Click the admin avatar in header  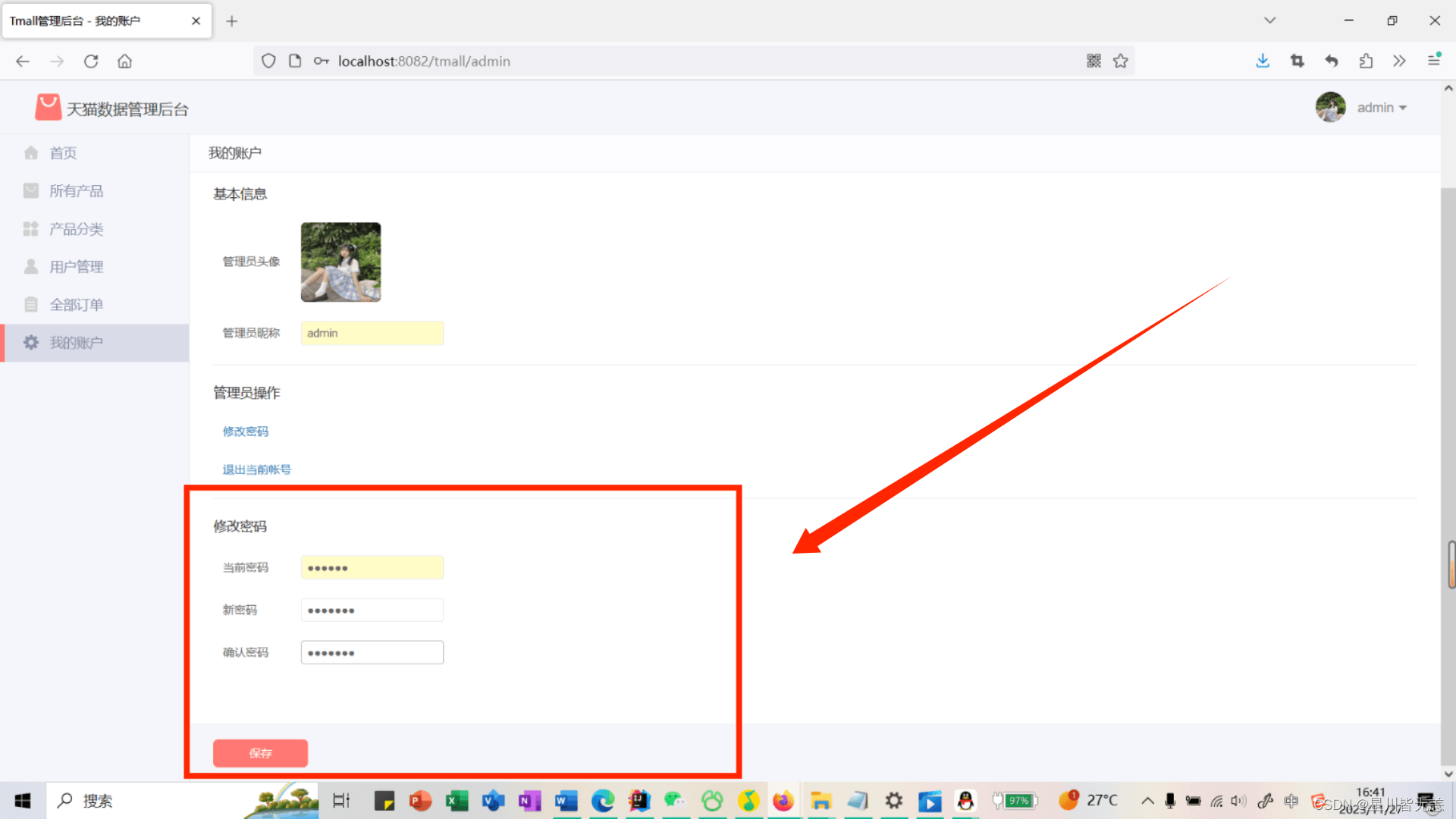click(1330, 108)
